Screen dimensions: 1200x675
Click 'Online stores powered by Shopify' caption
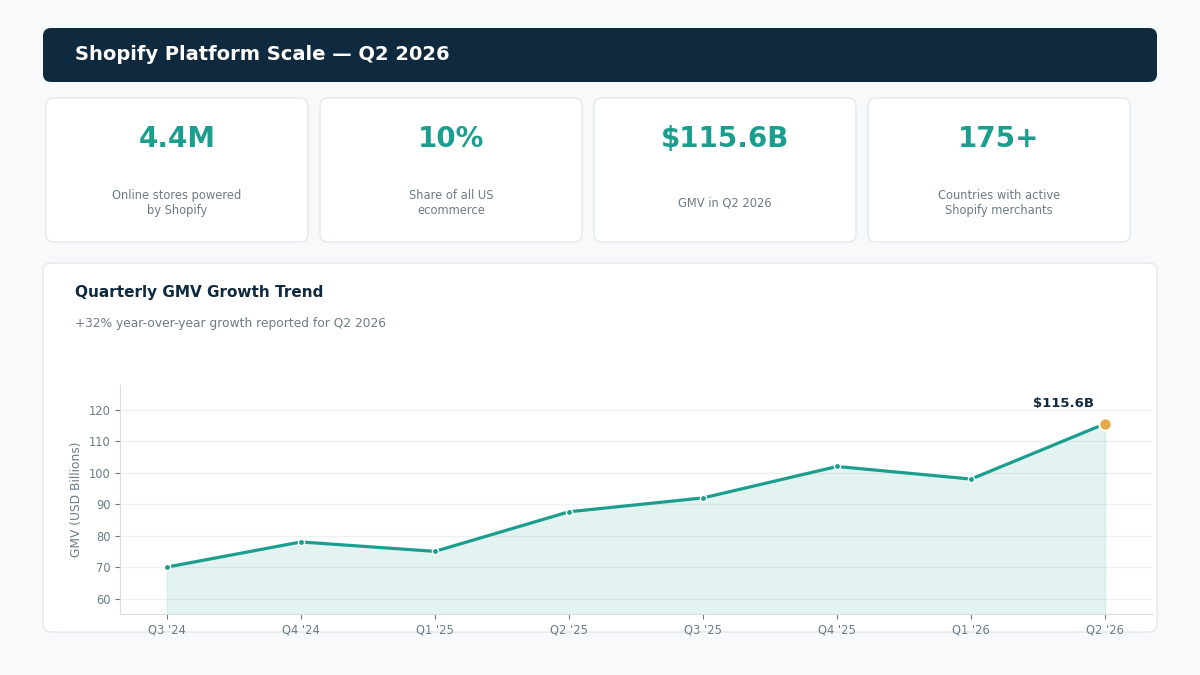pos(177,203)
